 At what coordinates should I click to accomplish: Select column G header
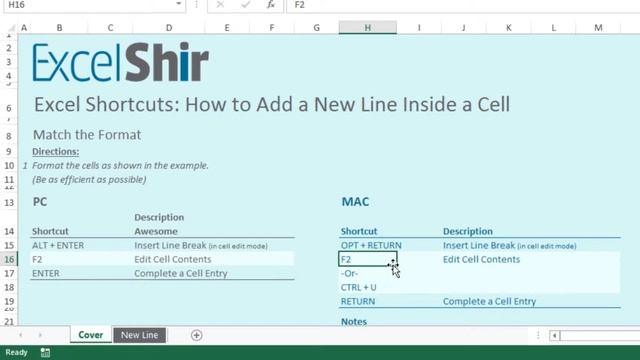[316, 28]
